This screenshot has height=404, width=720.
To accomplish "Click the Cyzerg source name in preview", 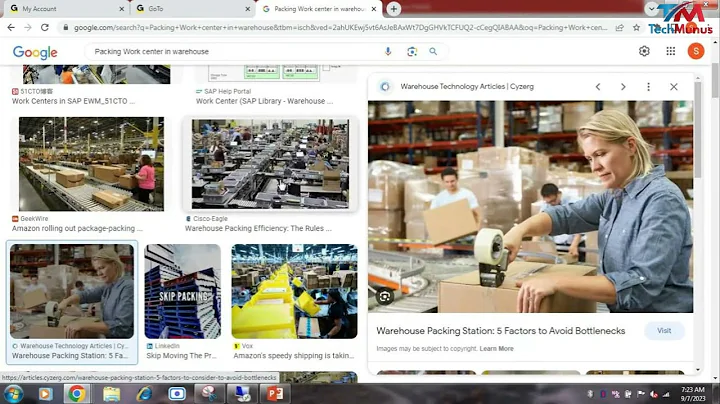I will pyautogui.click(x=467, y=86).
